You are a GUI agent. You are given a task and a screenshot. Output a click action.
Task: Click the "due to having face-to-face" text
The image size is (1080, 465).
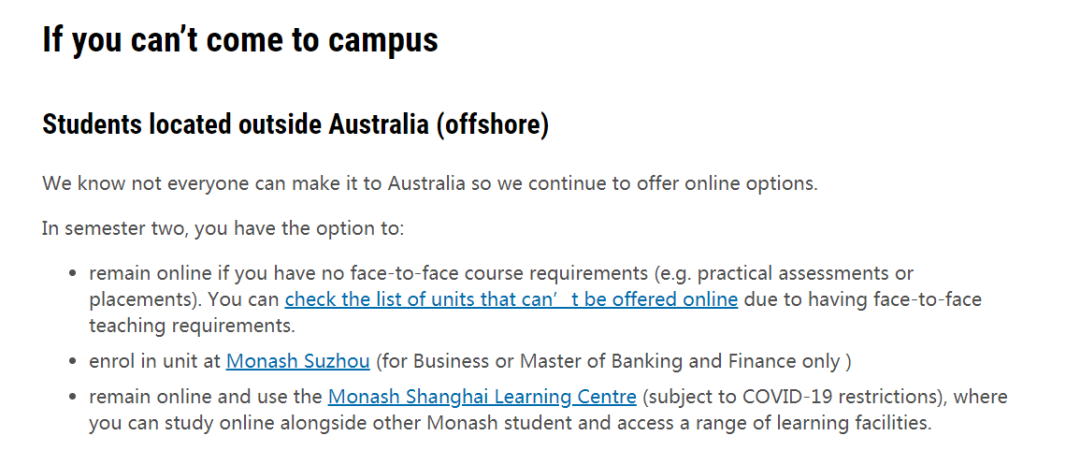pyautogui.click(x=862, y=300)
